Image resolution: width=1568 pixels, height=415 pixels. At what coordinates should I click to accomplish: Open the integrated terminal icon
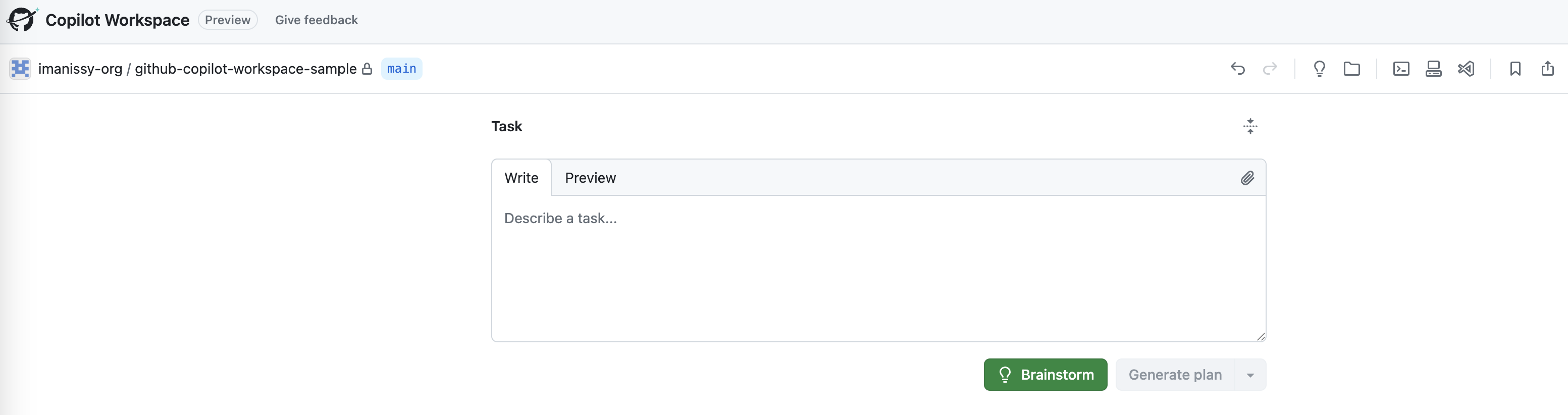(x=1400, y=69)
